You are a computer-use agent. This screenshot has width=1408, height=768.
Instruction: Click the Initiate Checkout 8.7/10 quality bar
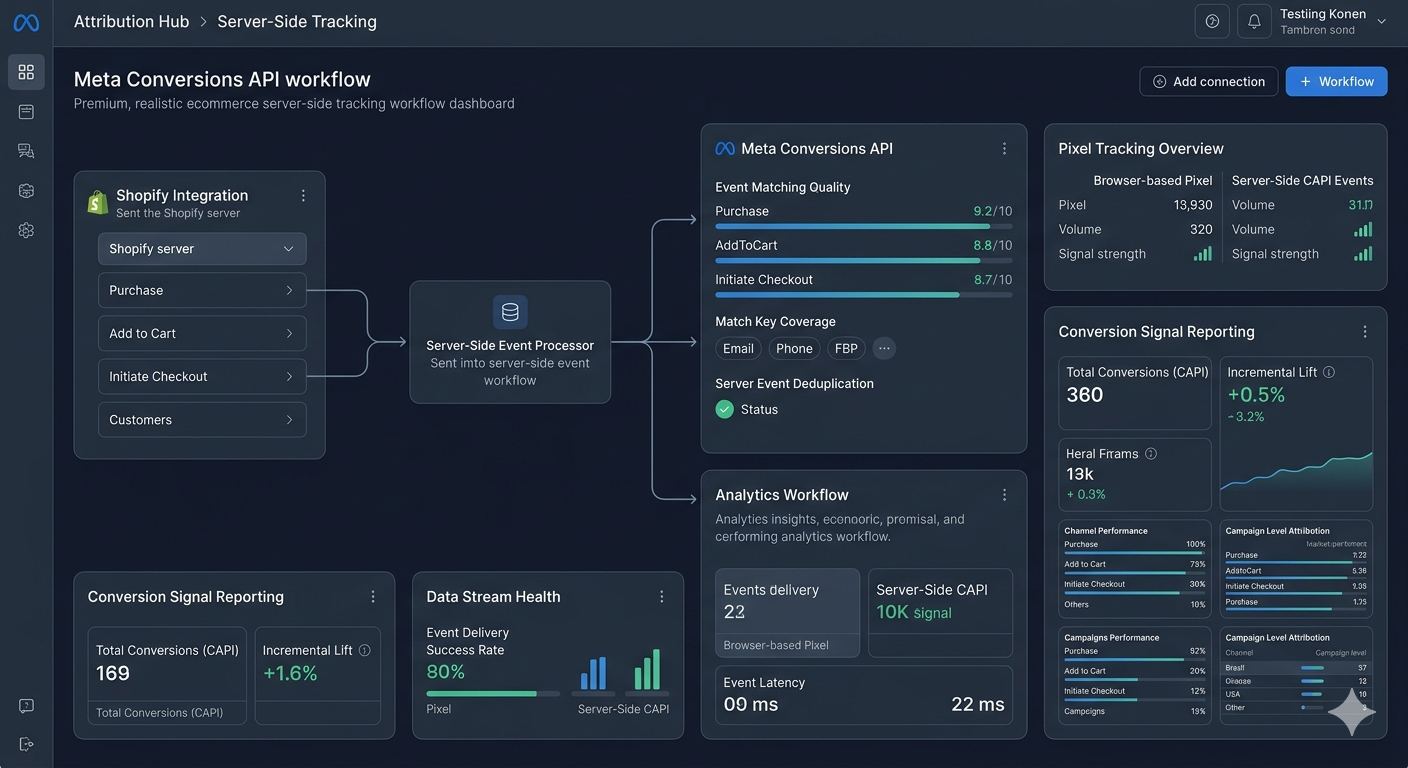point(864,295)
